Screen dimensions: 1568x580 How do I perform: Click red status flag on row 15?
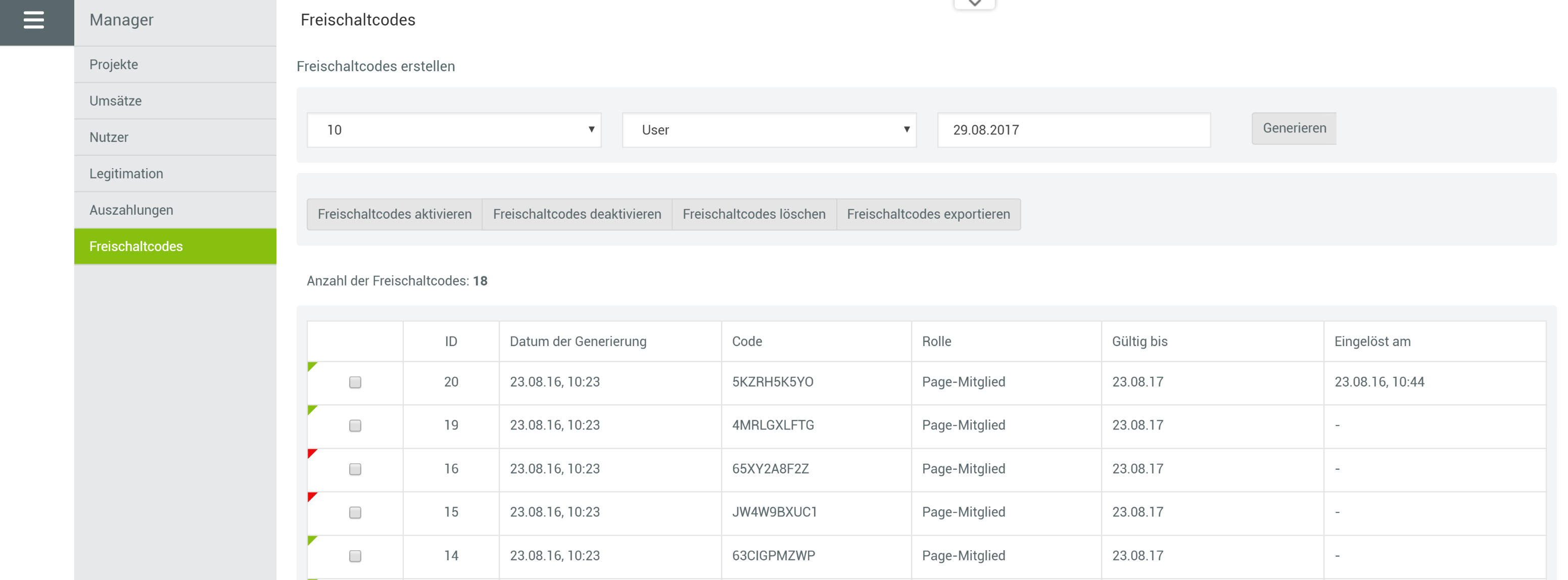point(312,496)
